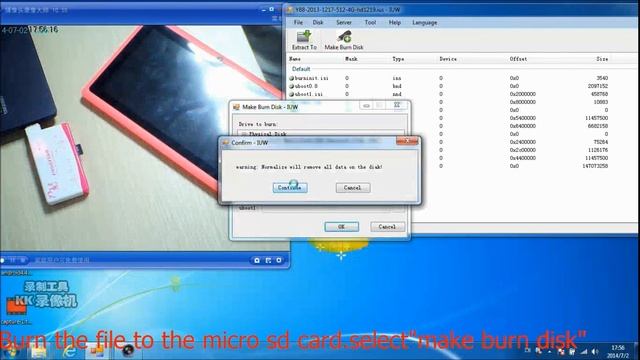Close the Confirm - IUW dialog
This screenshot has height=360, width=640.
407,141
